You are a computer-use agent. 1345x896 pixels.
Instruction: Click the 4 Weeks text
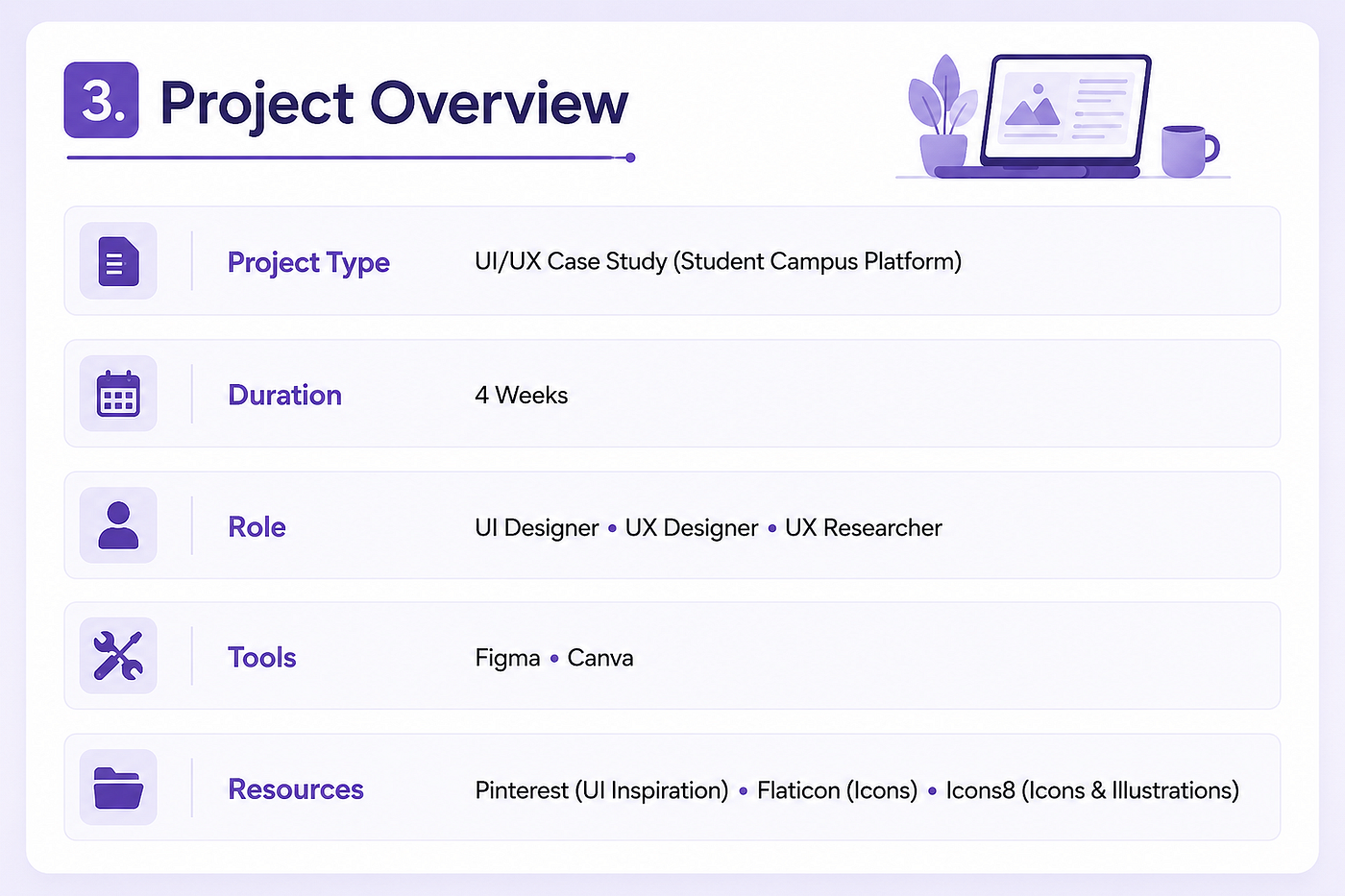[x=521, y=395]
